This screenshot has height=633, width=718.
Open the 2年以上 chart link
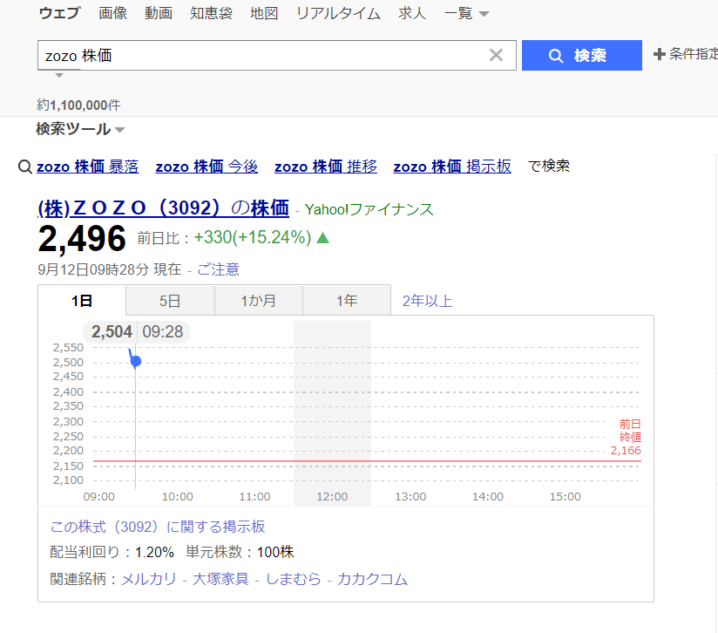(x=427, y=301)
